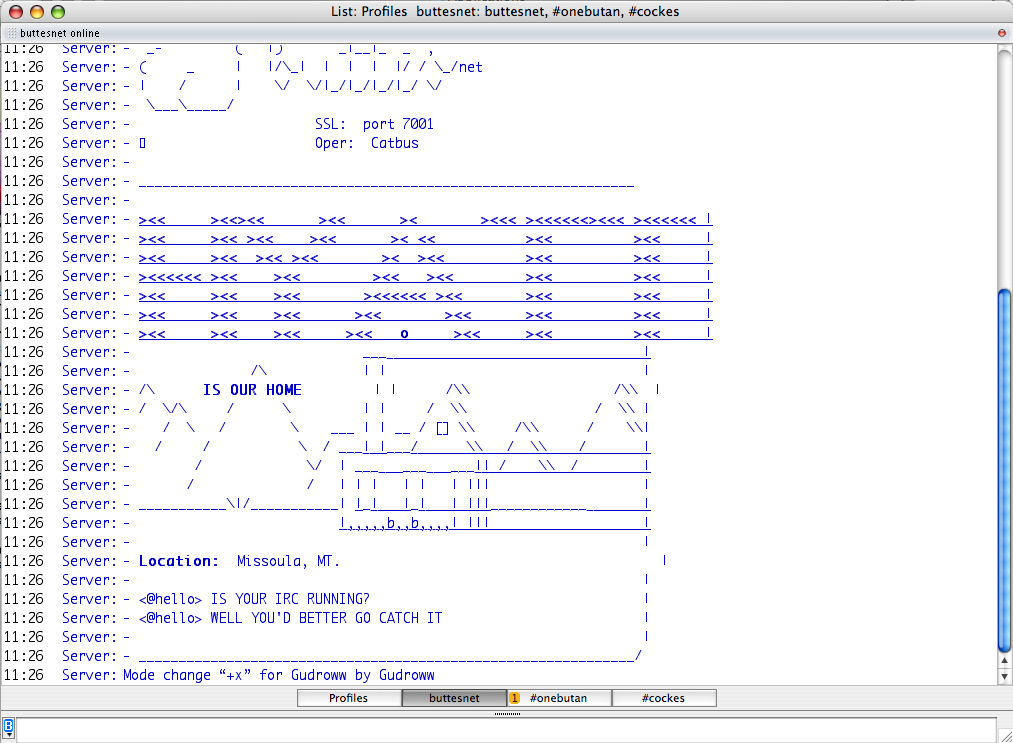Click the "IS OUR HOME" text
Screen dimensions: 1013x743
252,390
